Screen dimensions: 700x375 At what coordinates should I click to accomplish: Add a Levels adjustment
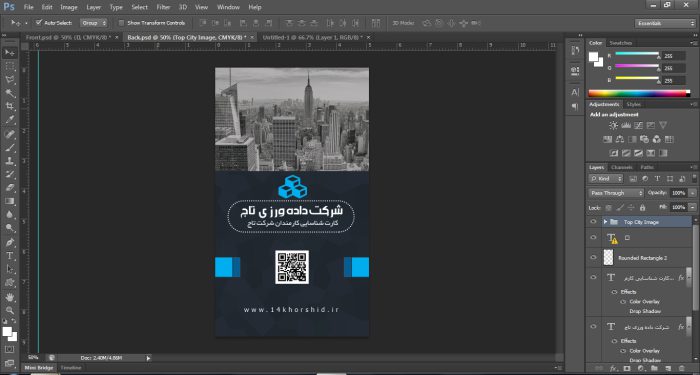(x=626, y=125)
